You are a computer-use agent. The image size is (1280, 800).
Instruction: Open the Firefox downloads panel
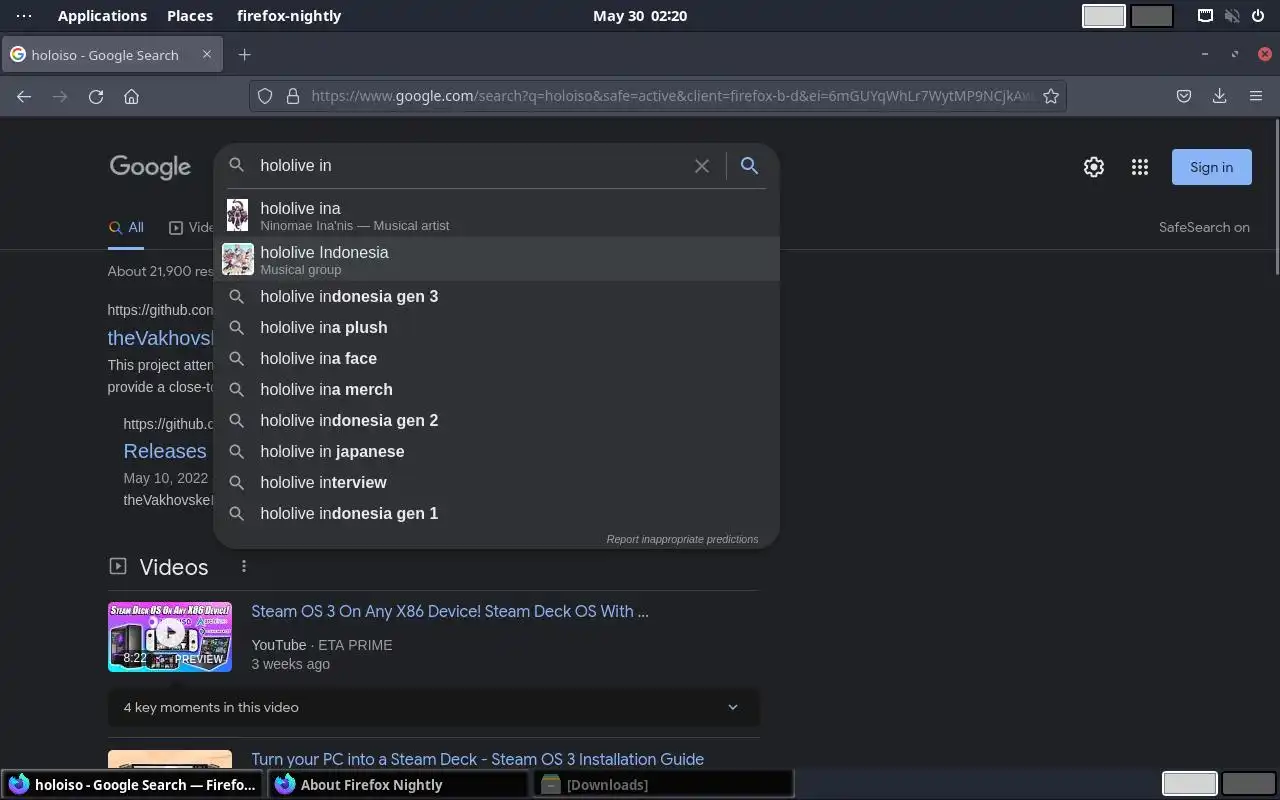point(1219,96)
